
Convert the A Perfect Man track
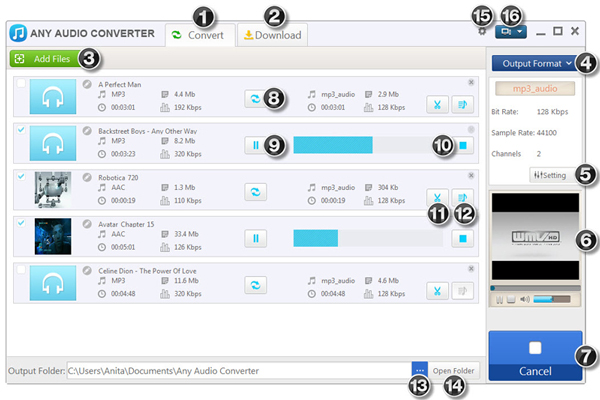click(x=255, y=99)
